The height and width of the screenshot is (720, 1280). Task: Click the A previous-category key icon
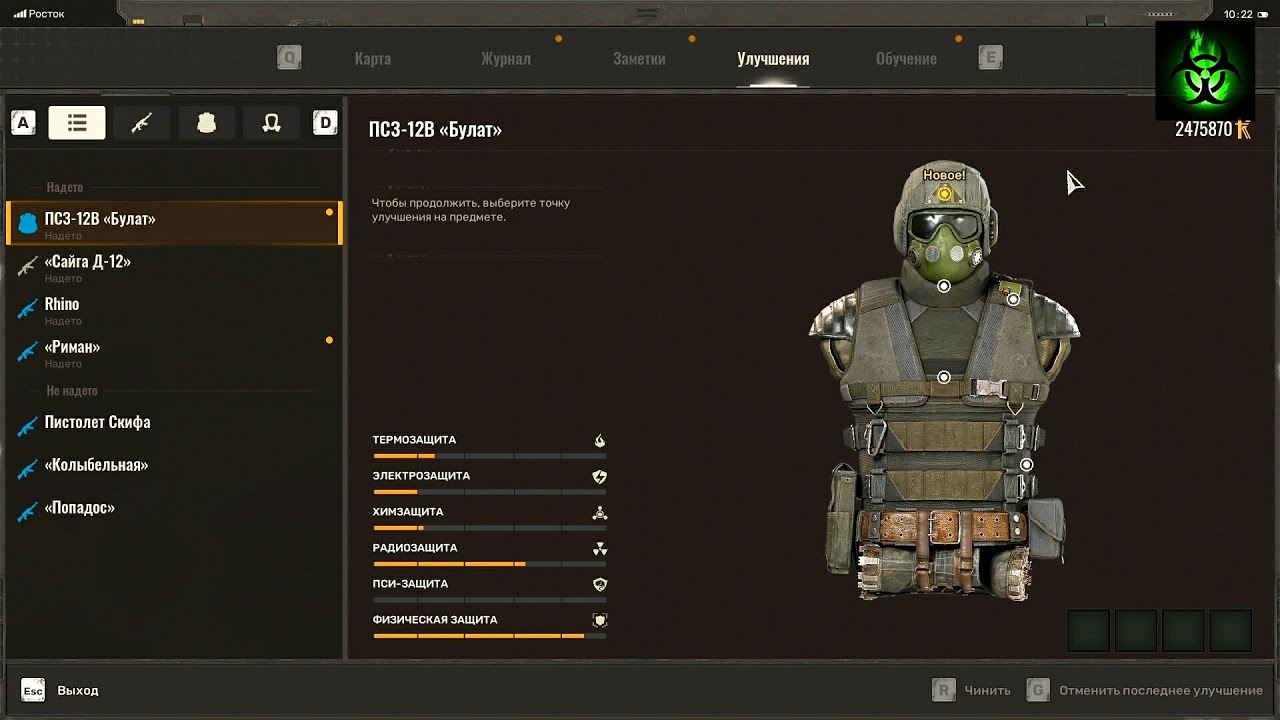coord(23,123)
